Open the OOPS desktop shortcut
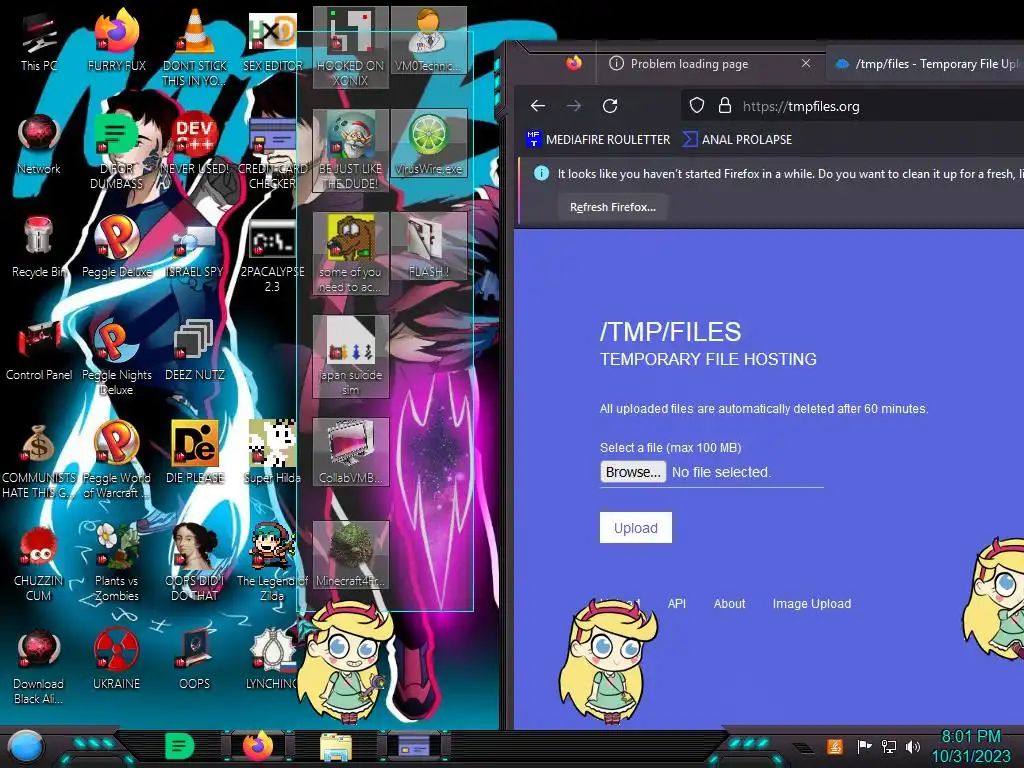The width and height of the screenshot is (1024, 768). (x=195, y=660)
